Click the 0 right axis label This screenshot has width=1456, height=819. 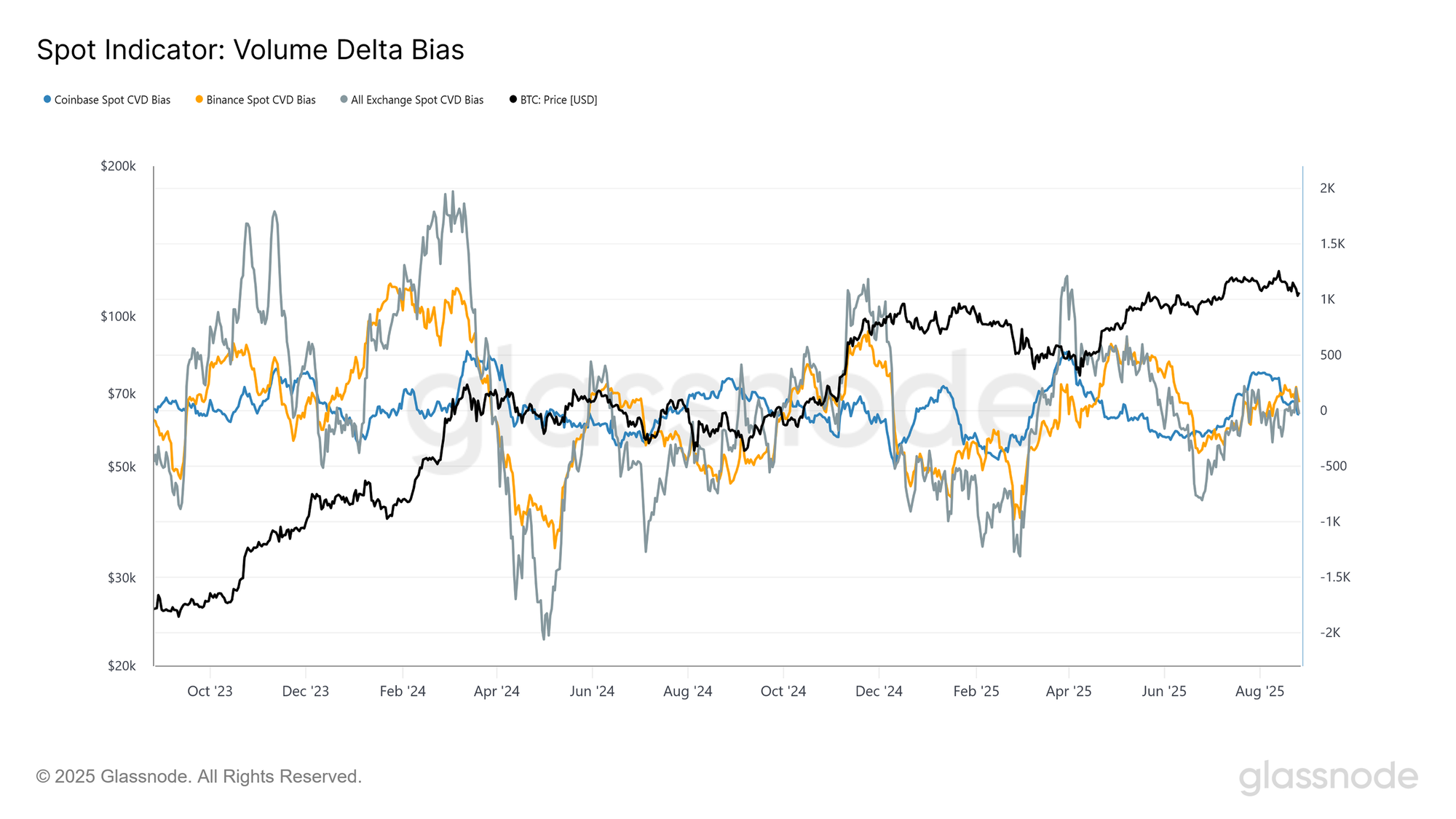point(1324,411)
